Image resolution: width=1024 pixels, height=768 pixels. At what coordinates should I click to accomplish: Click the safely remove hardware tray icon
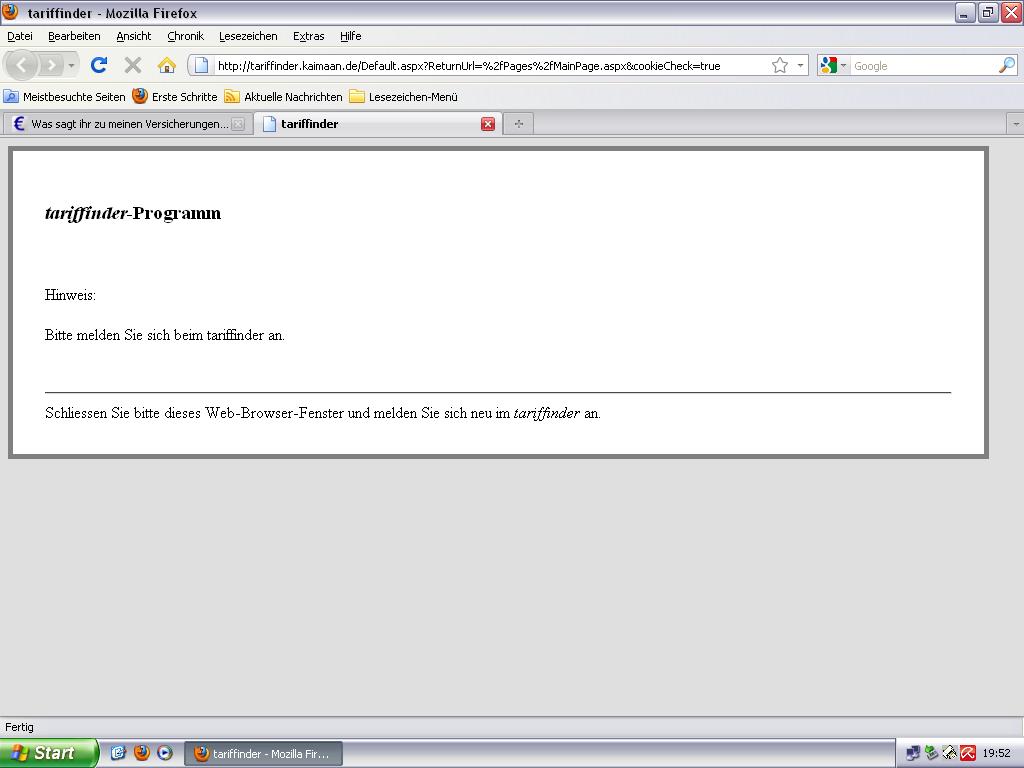tap(931, 753)
